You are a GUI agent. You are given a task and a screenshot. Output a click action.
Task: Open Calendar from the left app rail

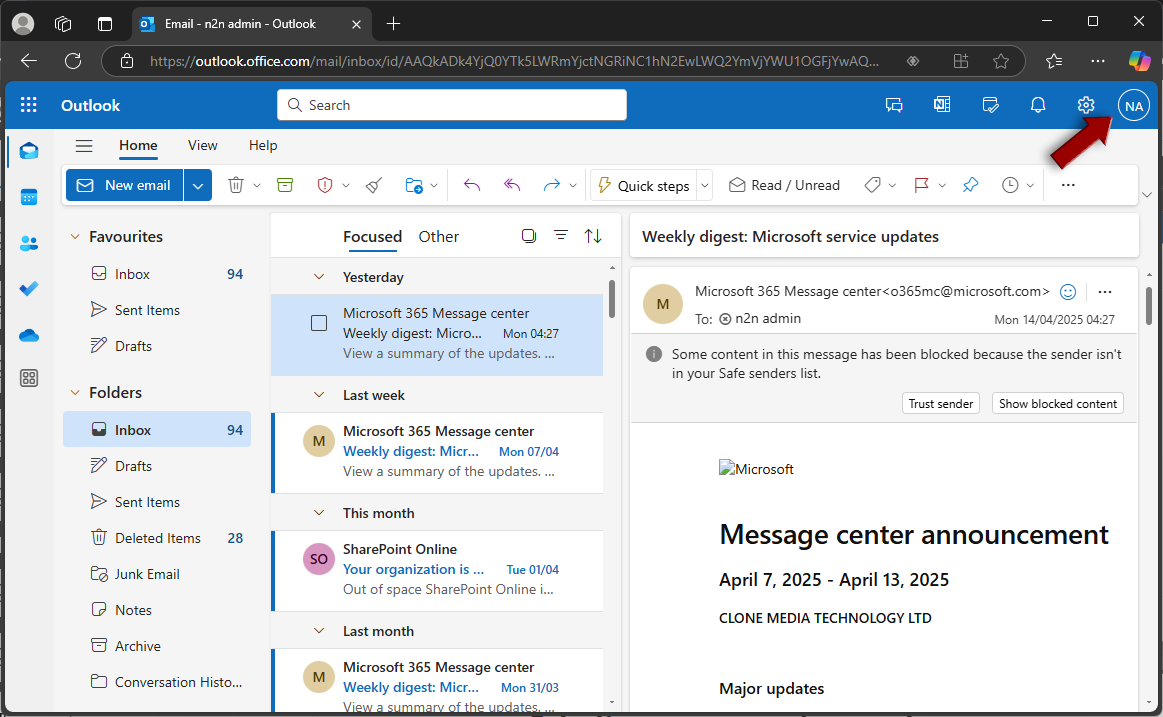tap(29, 197)
